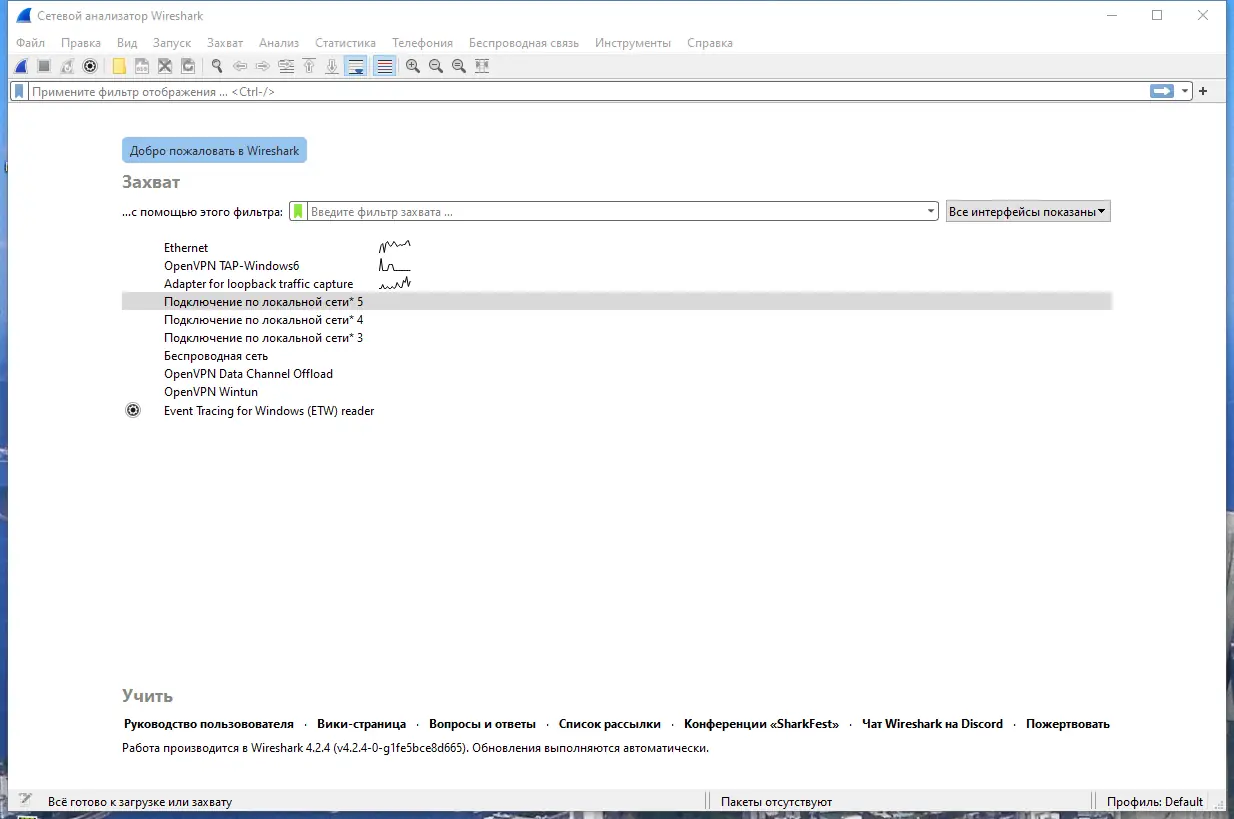This screenshot has height=819, width=1234.
Task: Open the Правка menu
Action: click(81, 43)
